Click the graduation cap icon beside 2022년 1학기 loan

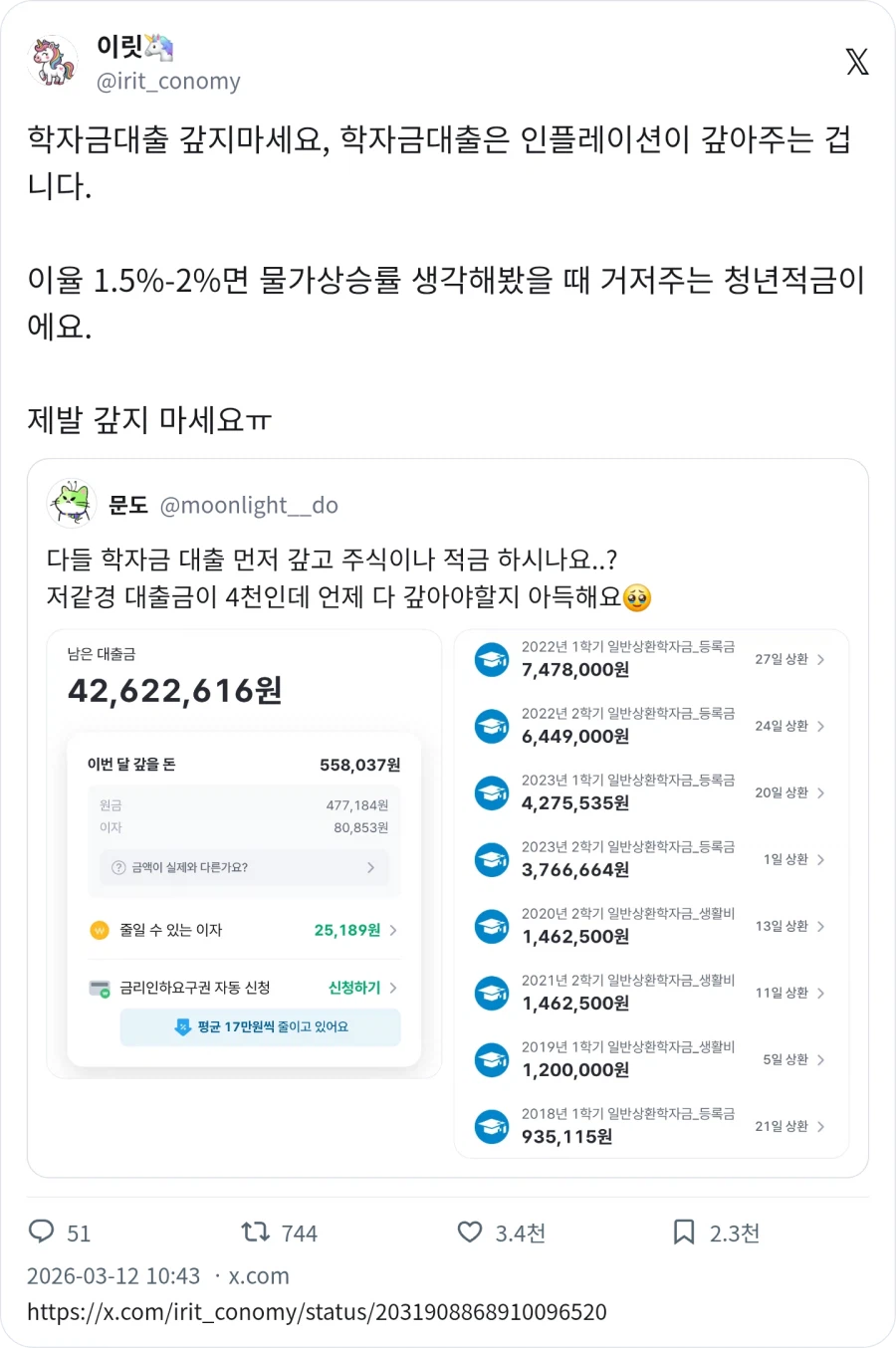(x=491, y=659)
